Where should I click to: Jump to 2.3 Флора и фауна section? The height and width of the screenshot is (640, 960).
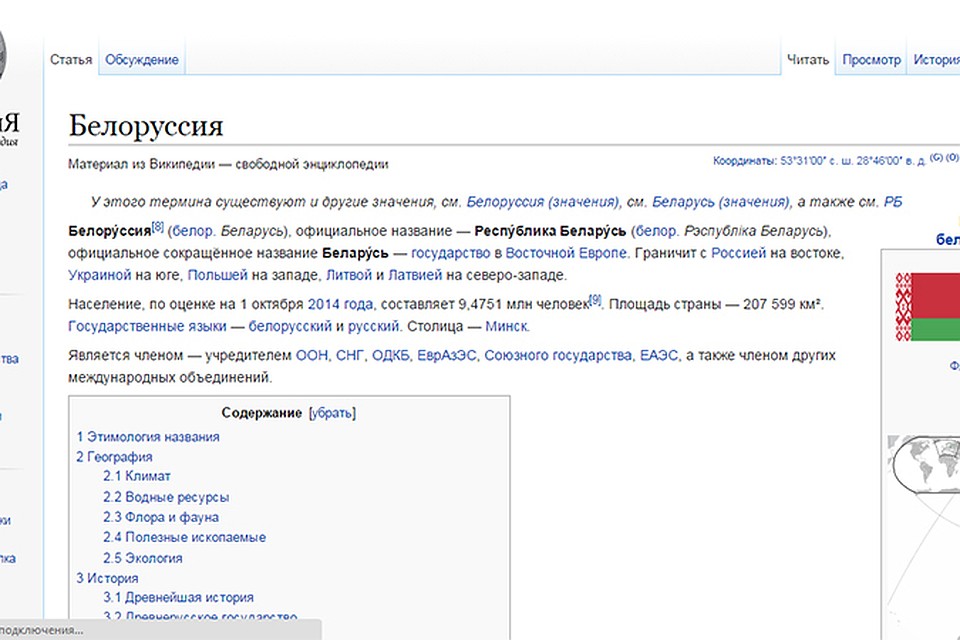[161, 517]
